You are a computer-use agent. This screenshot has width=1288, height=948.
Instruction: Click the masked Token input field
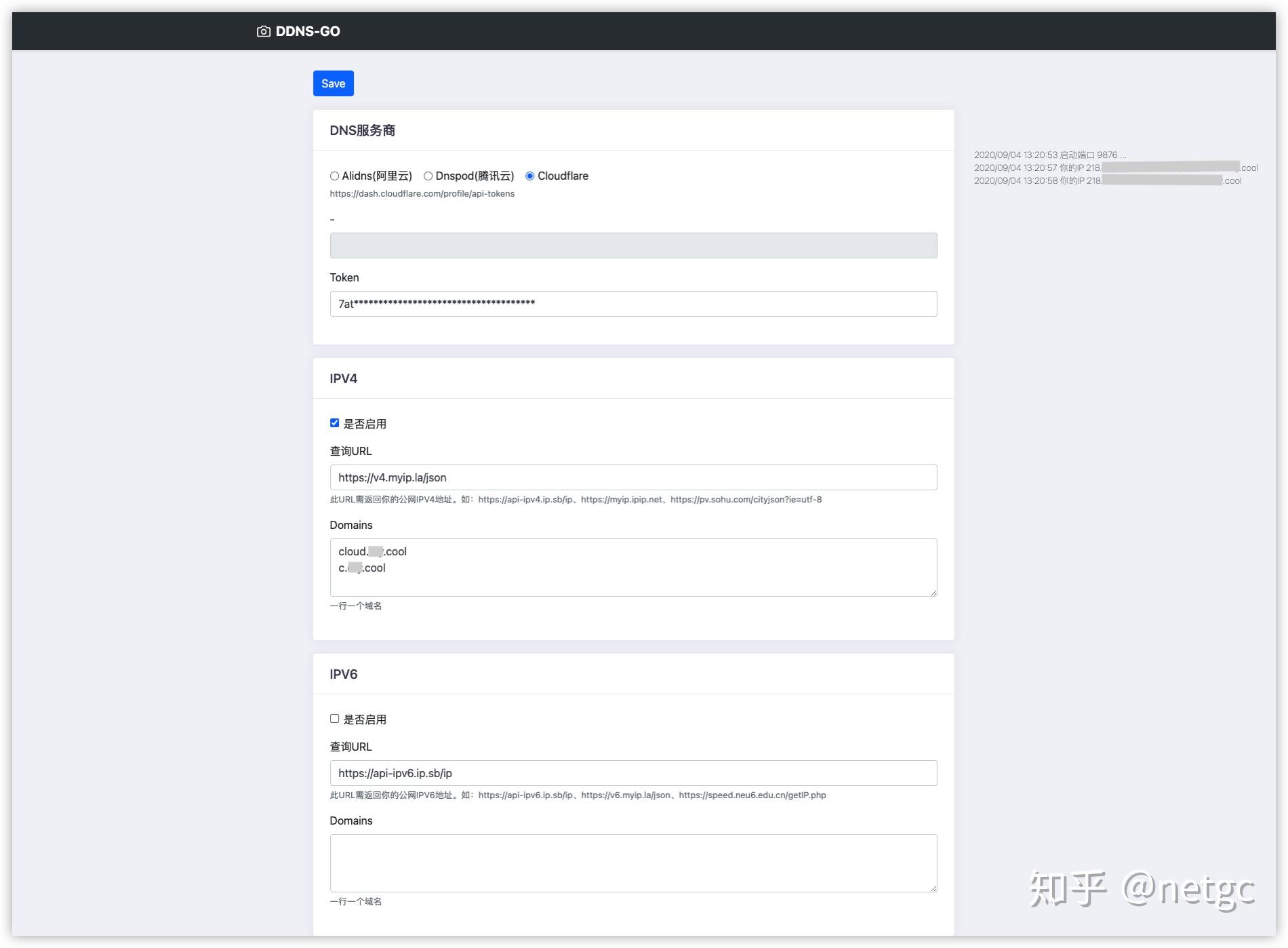pos(632,303)
